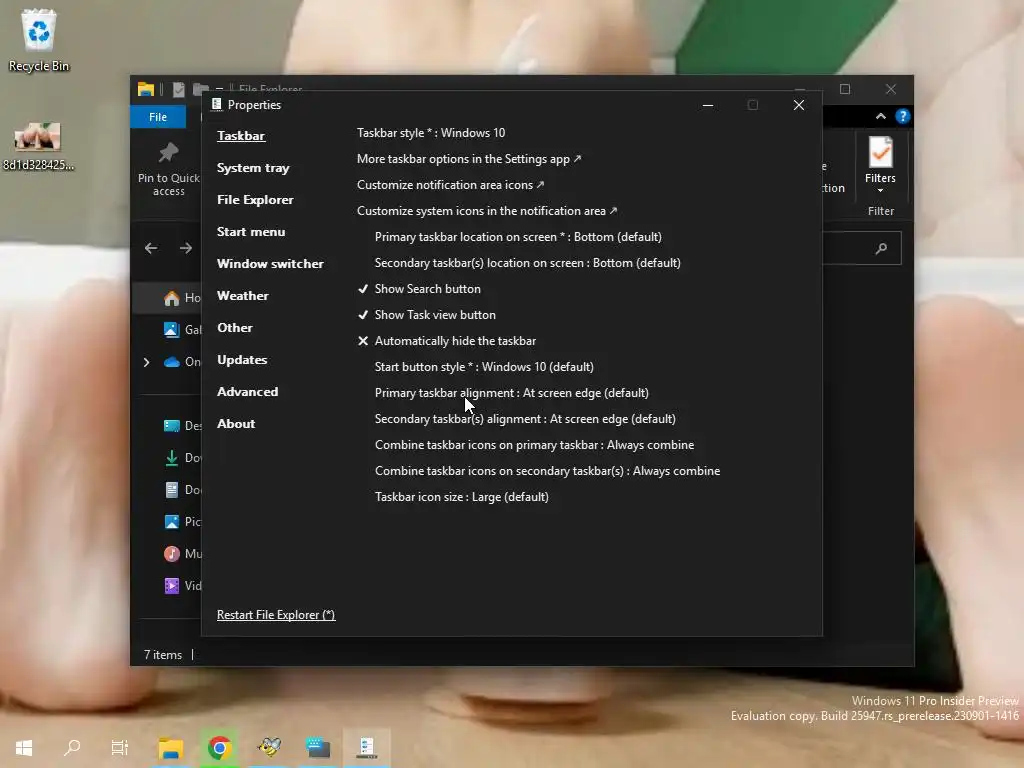Open Task View on the taskbar
The image size is (1024, 768).
tap(120, 747)
